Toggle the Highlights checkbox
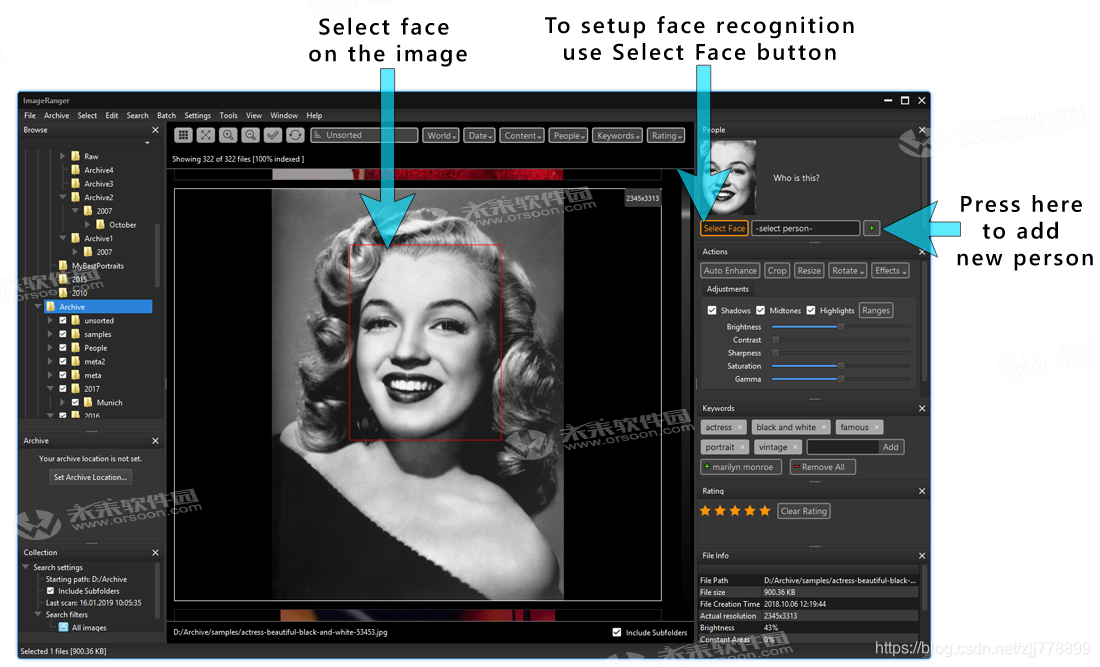This screenshot has width=1100, height=667. coord(811,310)
